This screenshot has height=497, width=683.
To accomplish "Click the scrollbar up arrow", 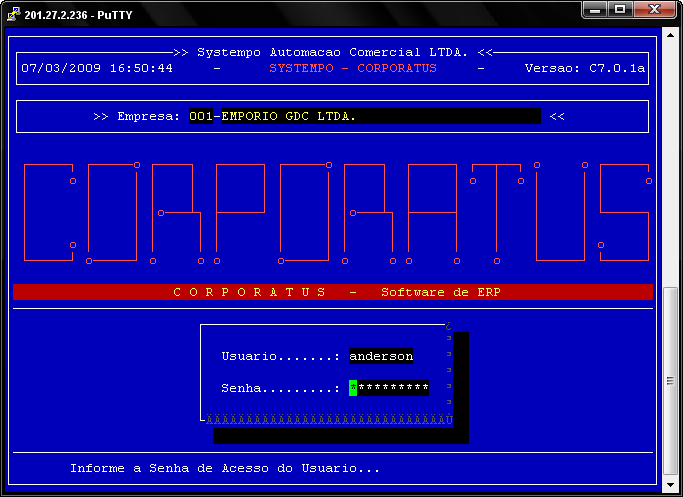I will 670,35.
